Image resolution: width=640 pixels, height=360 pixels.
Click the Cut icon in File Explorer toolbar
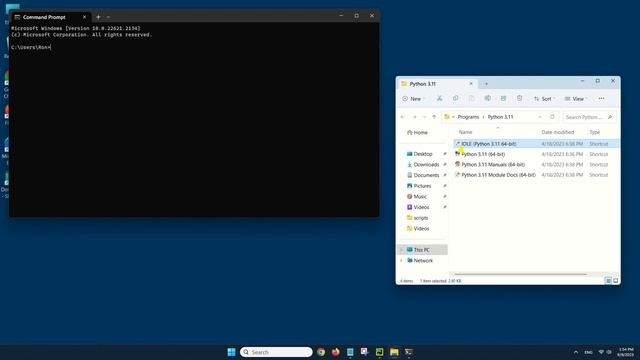click(x=440, y=98)
